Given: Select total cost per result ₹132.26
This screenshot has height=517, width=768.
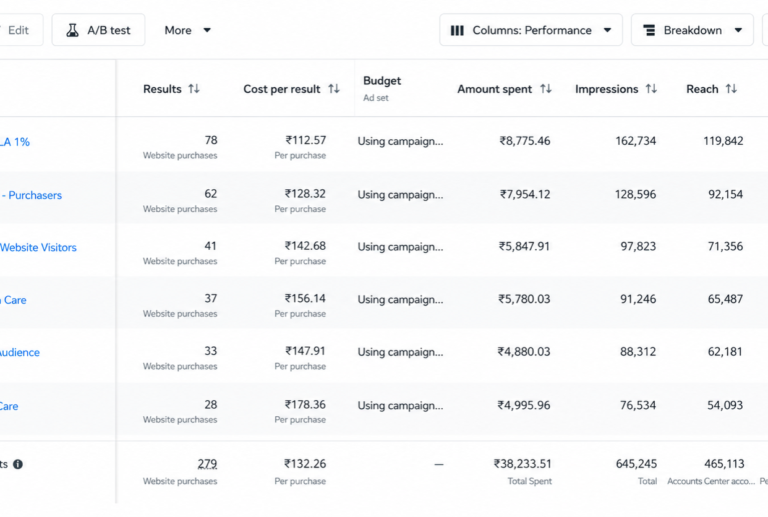Looking at the screenshot, I should pos(305,464).
